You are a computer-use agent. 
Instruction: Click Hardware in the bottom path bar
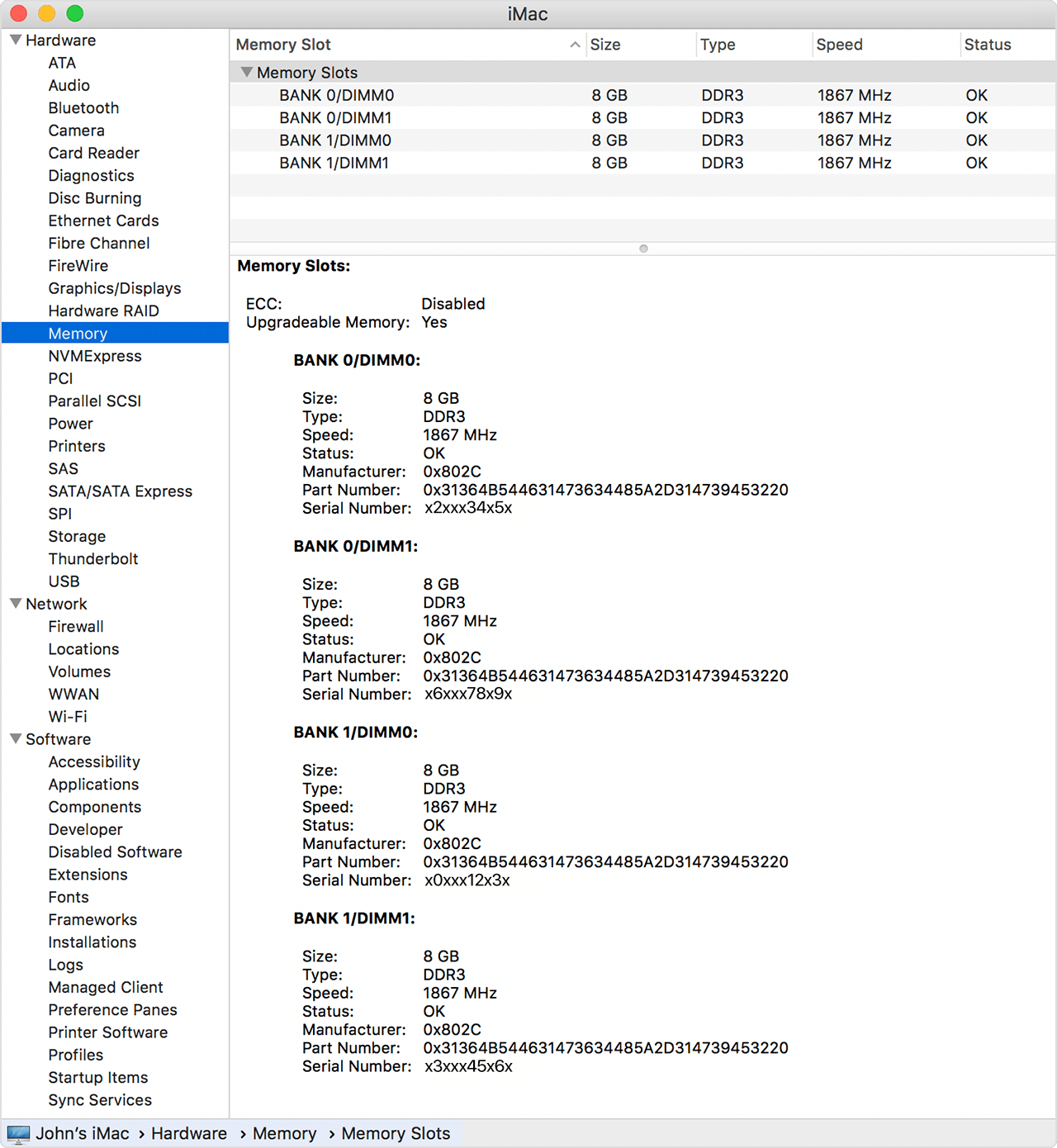188,1134
